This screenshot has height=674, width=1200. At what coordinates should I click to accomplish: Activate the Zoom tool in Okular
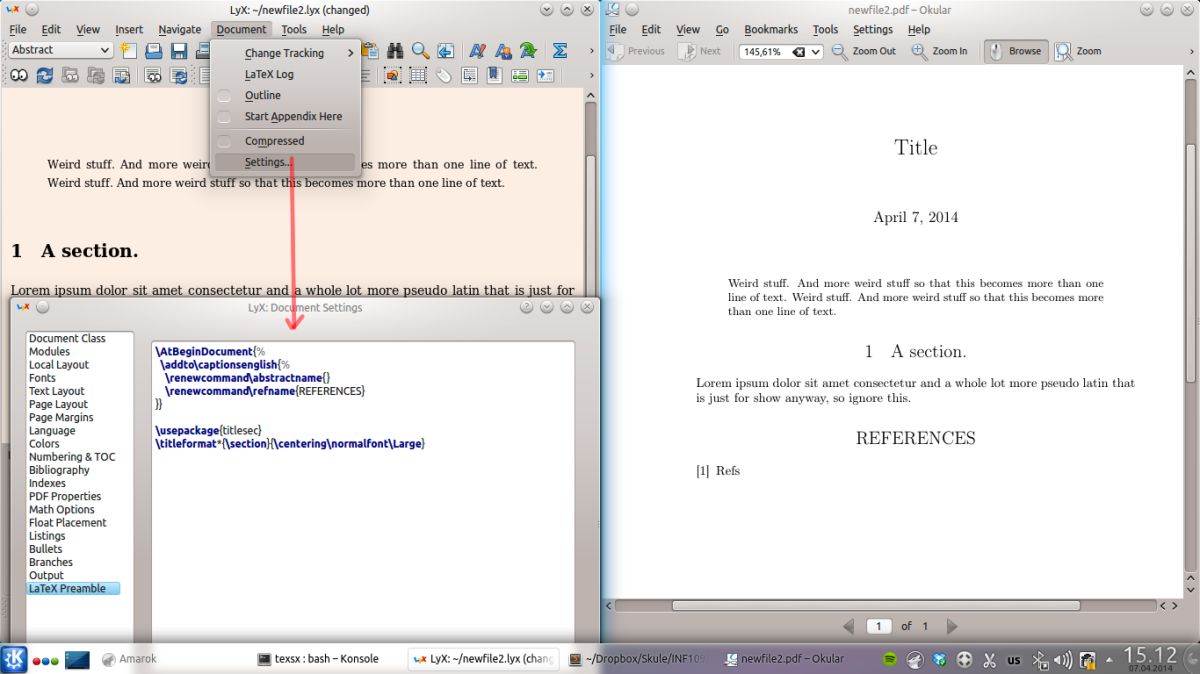coord(1078,51)
